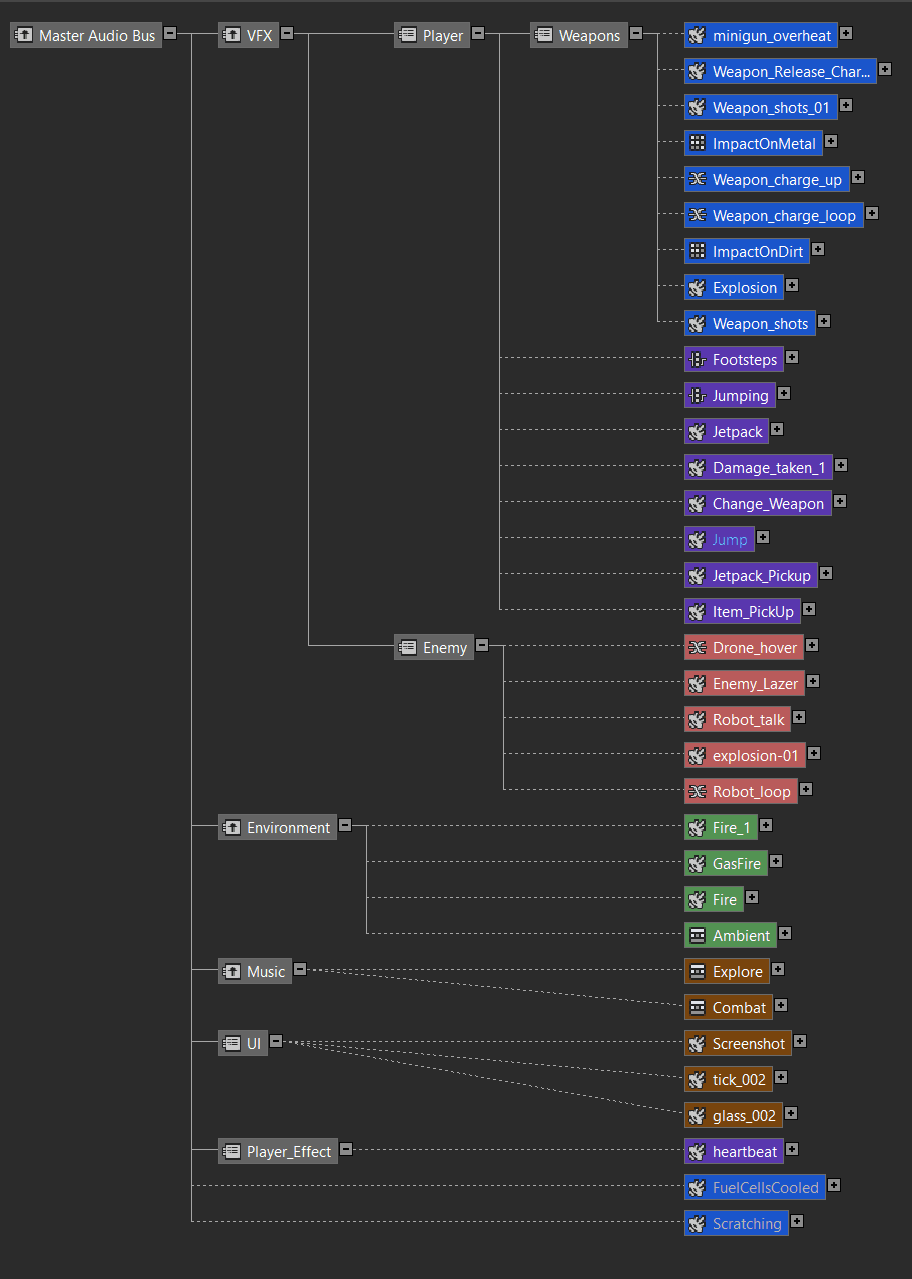
Task: Click the Ambient music icon
Action: 697,936
